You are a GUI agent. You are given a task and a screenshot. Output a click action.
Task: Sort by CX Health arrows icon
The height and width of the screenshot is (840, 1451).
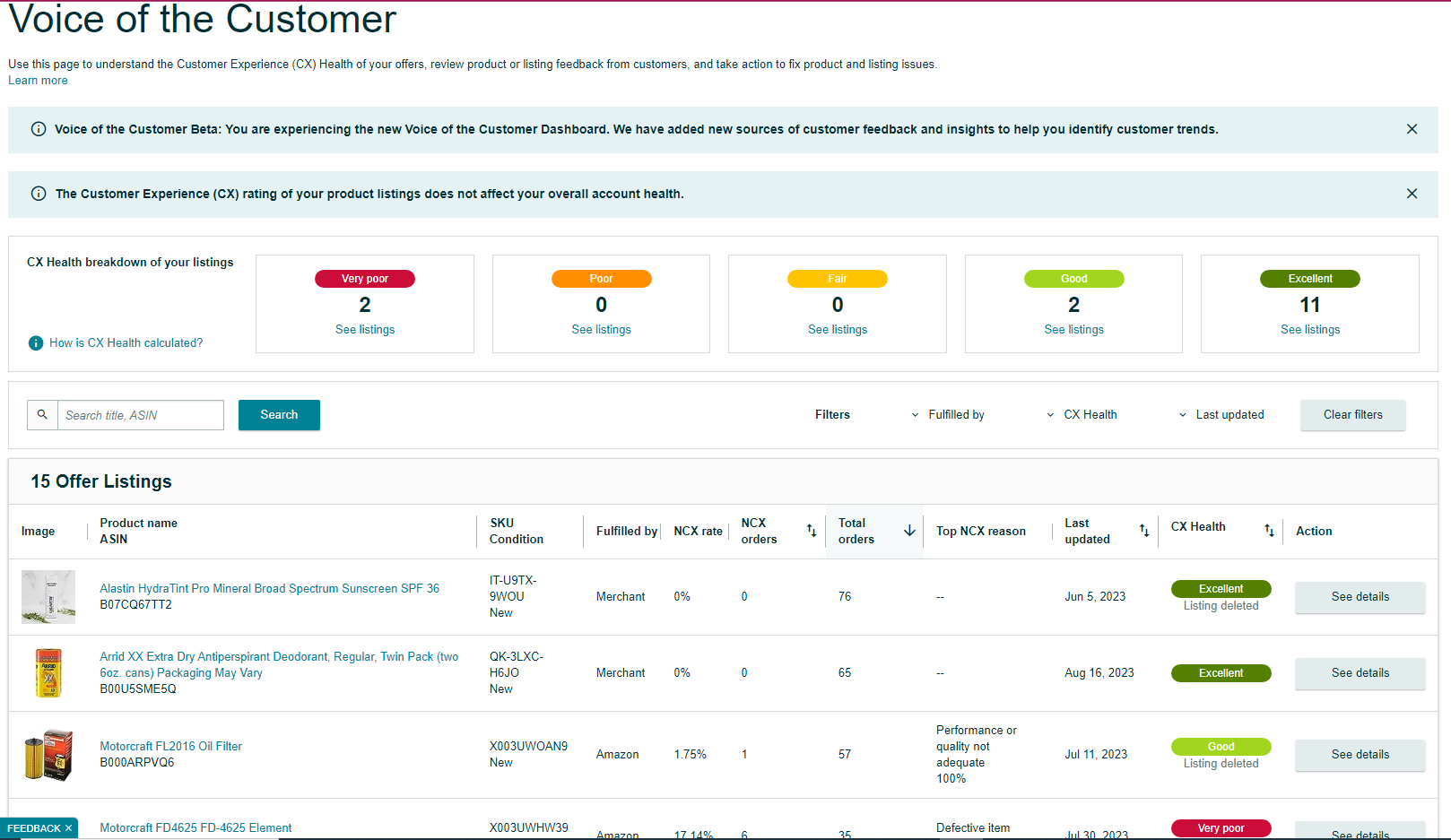click(1269, 531)
